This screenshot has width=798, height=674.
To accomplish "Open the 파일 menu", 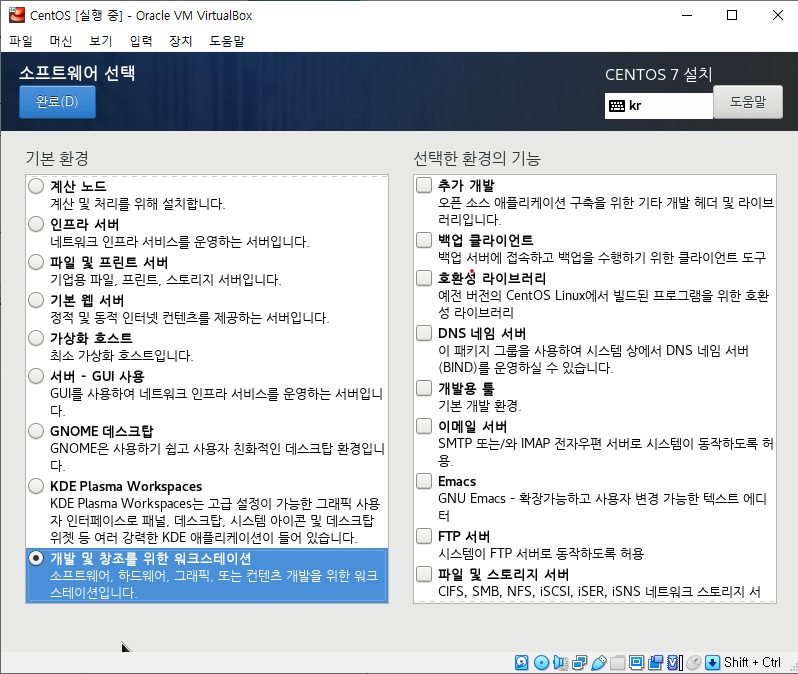I will point(21,41).
